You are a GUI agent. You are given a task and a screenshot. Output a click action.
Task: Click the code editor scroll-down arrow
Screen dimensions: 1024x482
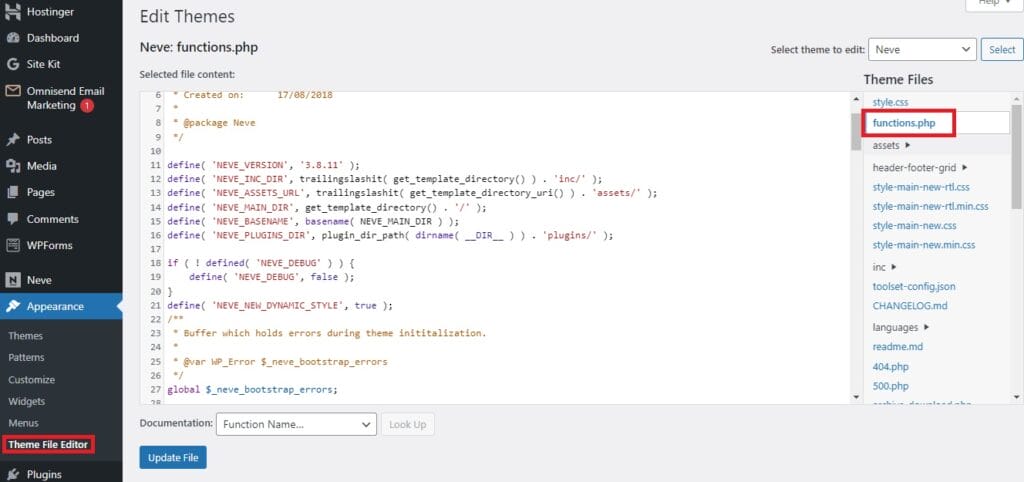point(856,396)
